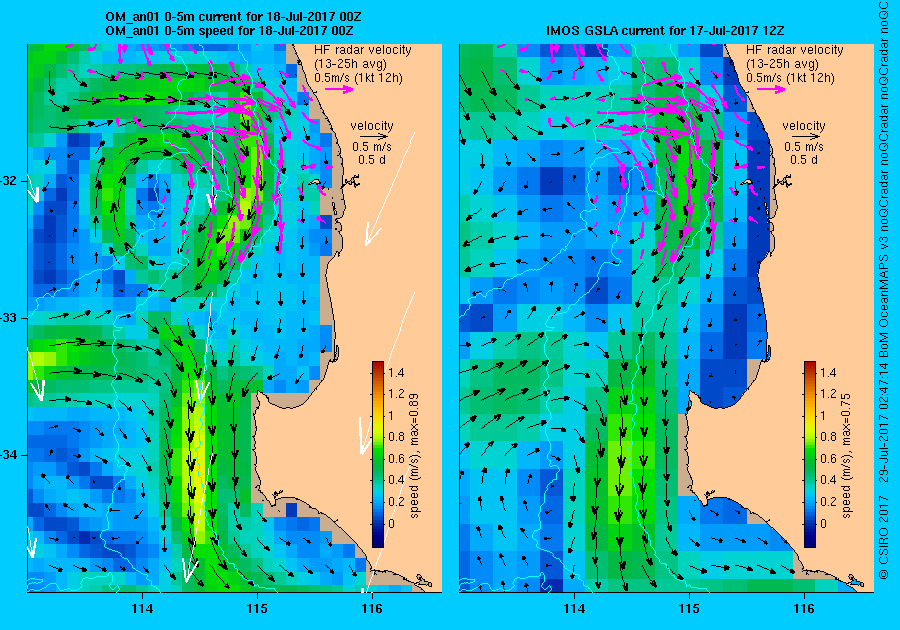
Task: Click 'speed (m/s), max=0.89' label
Action: click(x=414, y=456)
